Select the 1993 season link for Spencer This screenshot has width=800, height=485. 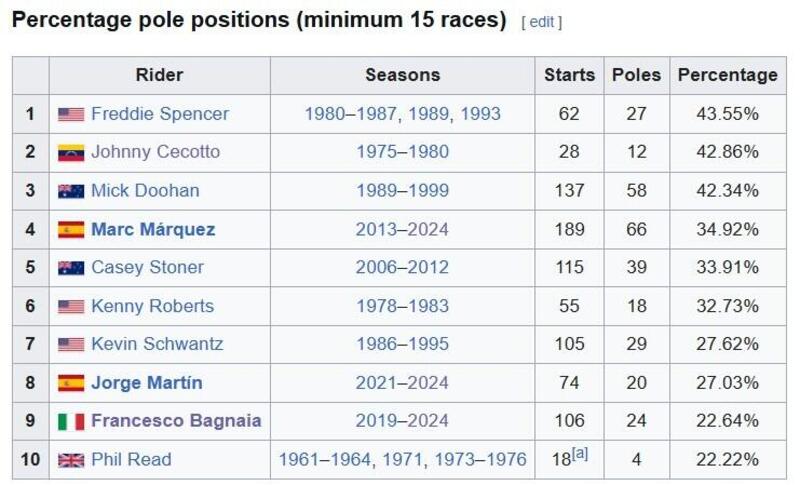pos(481,114)
